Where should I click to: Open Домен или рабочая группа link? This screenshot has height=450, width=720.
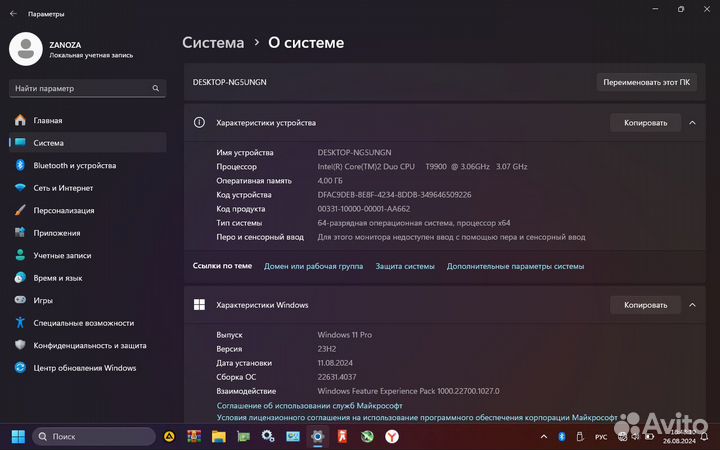[x=313, y=266]
